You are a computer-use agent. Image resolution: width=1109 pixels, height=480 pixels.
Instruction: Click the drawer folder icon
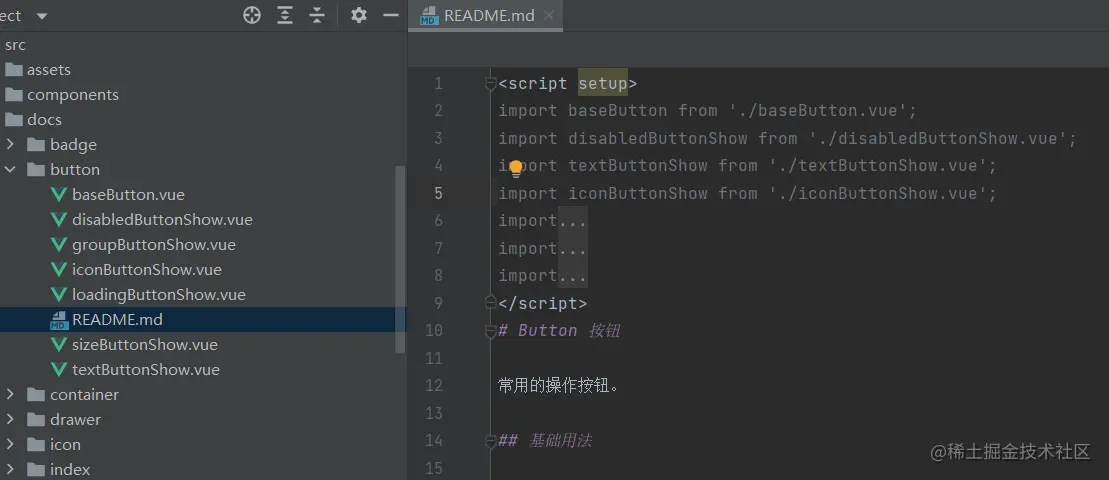(35, 419)
